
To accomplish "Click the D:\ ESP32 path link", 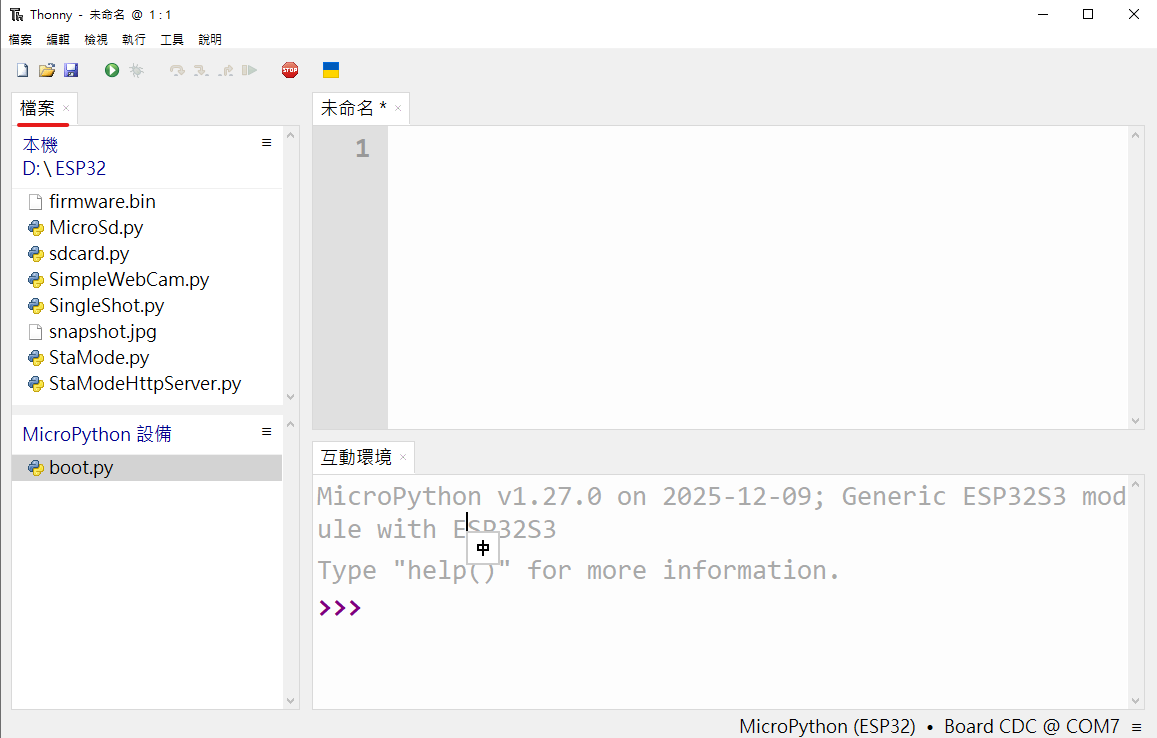I will [x=64, y=169].
